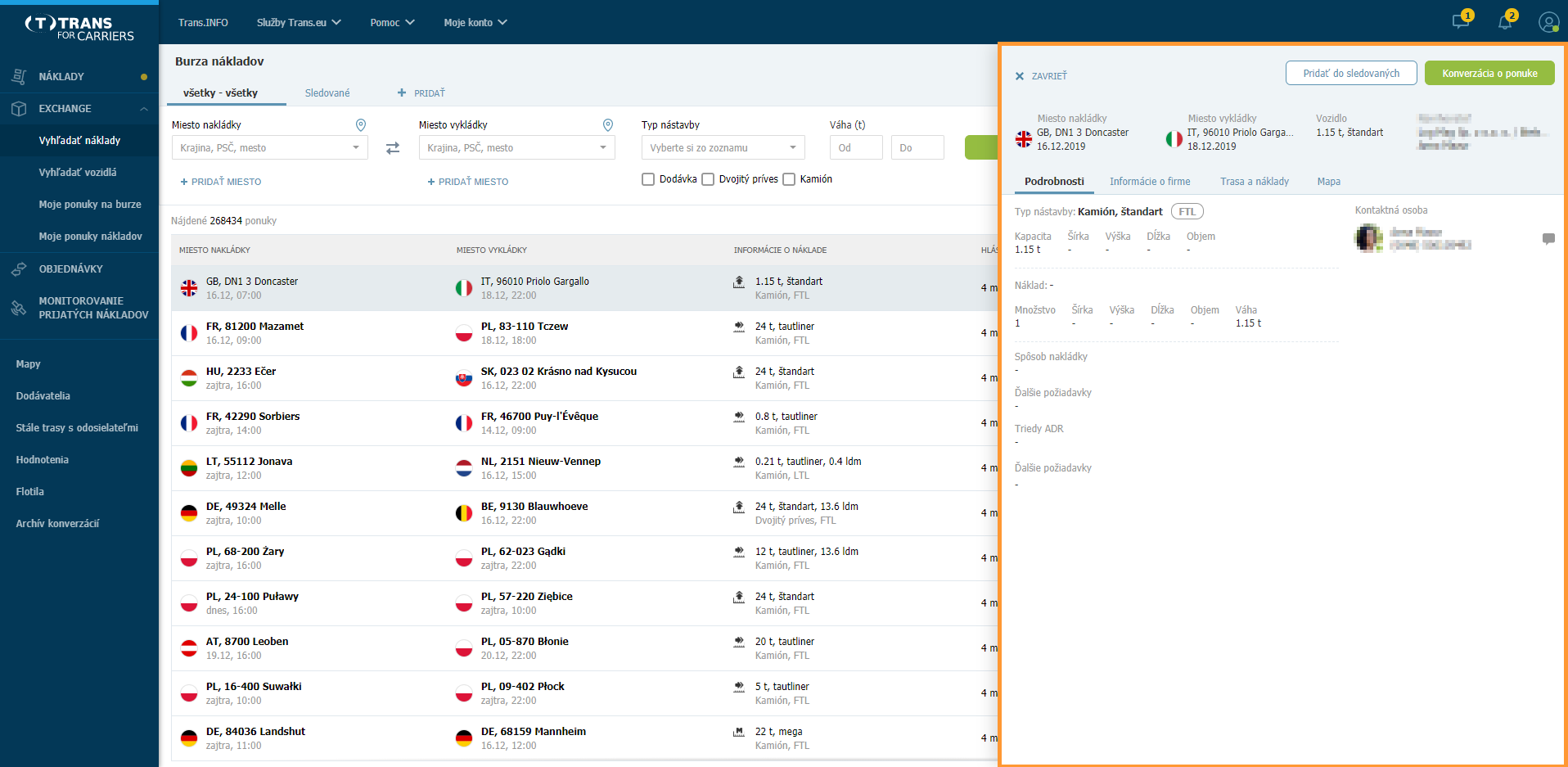Click the Trans for Carriers logo
Screen dimensions: 1568x767
tap(79, 29)
